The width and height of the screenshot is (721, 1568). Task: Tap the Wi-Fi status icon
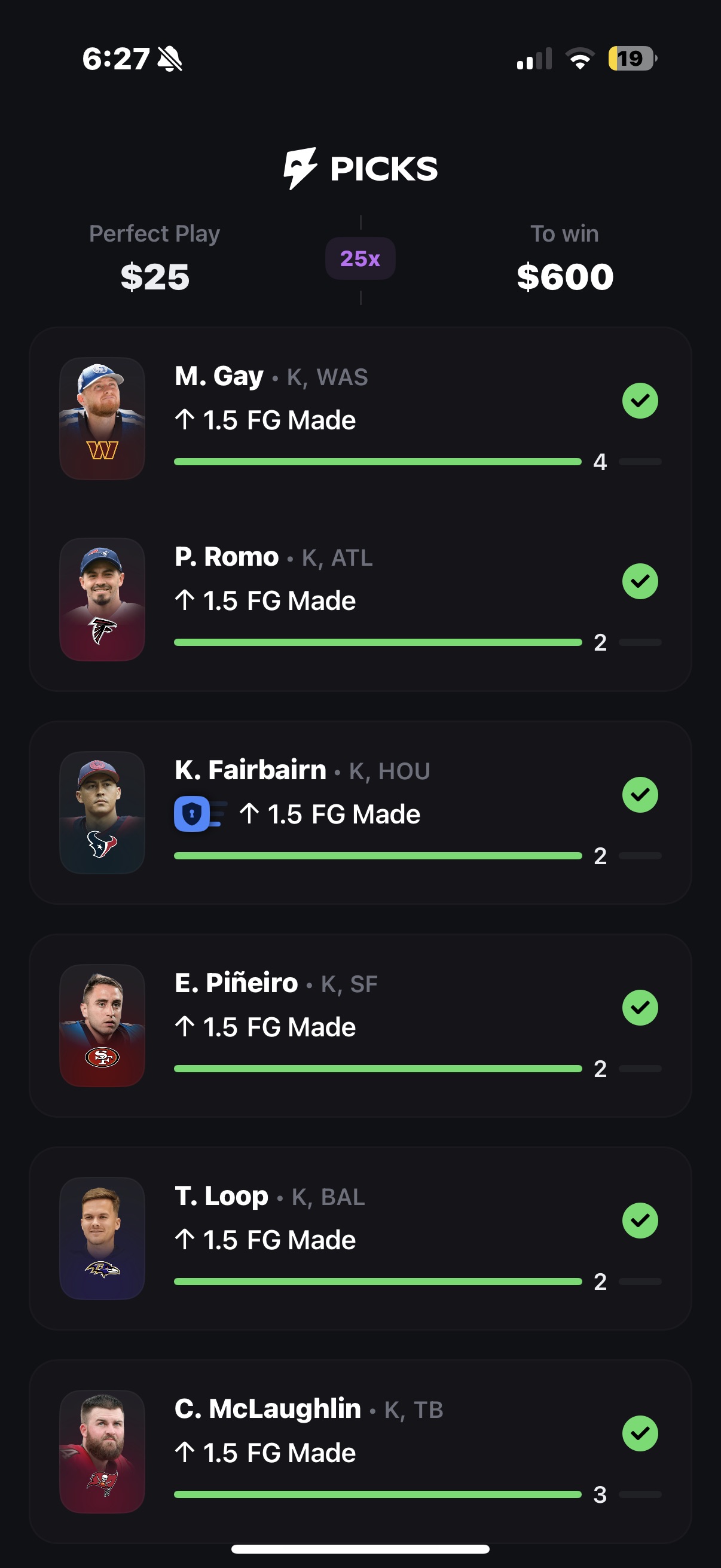coord(580,59)
